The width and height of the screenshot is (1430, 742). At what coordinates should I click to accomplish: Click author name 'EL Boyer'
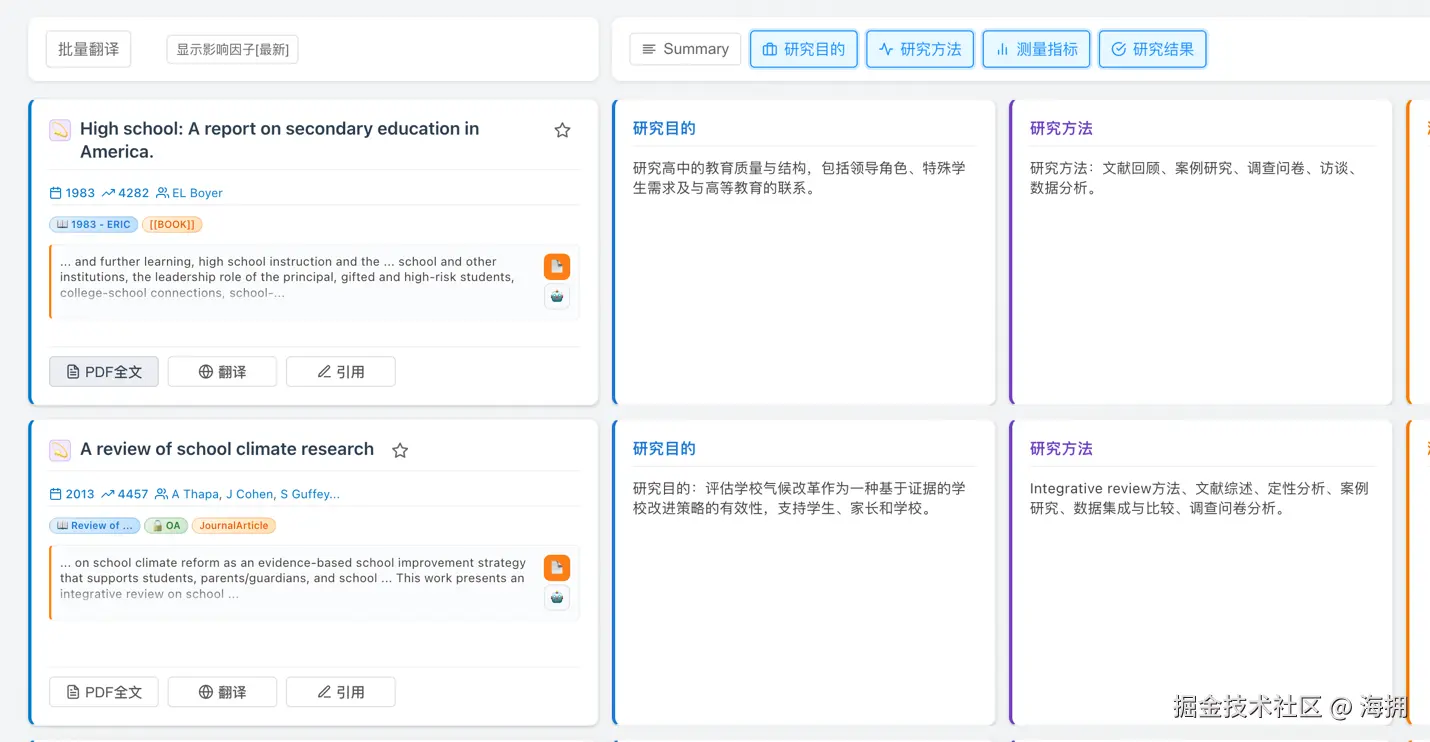pyautogui.click(x=197, y=193)
